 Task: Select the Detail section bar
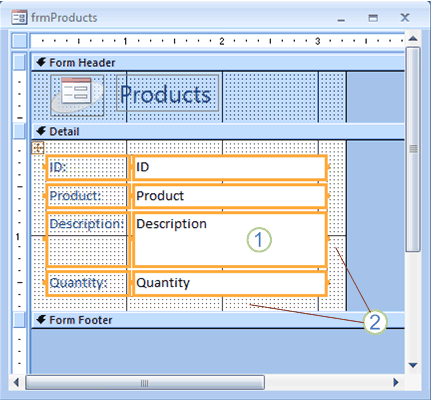pos(218,131)
